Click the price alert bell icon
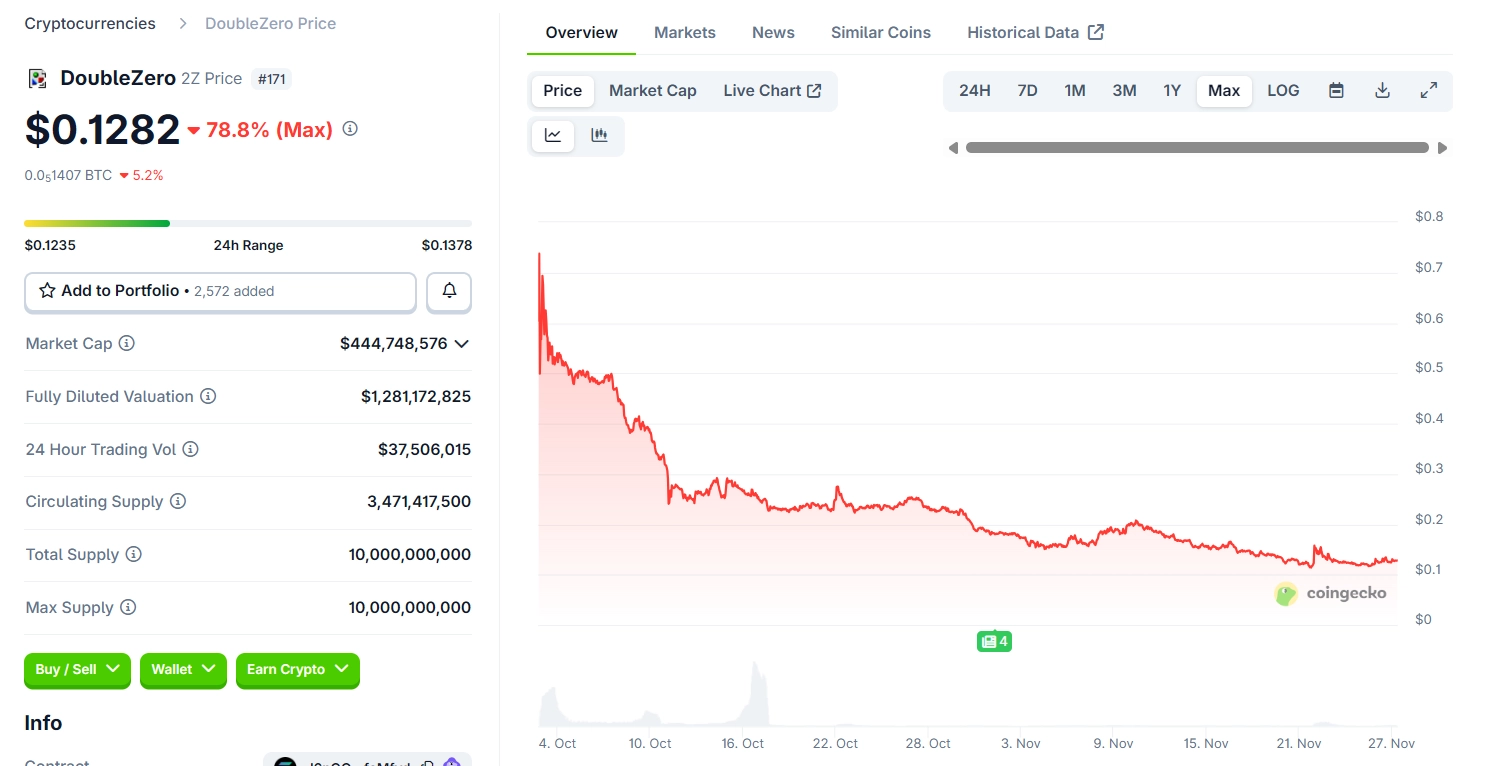 tap(449, 291)
